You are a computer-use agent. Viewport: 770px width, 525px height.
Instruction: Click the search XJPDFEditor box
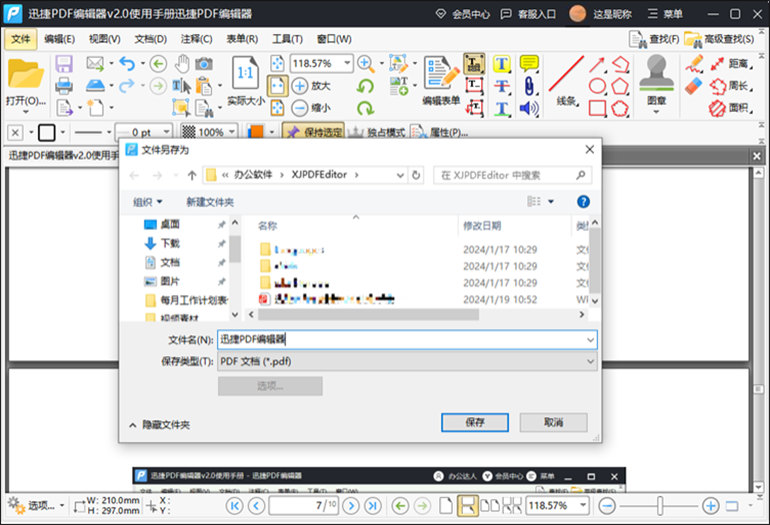point(512,175)
